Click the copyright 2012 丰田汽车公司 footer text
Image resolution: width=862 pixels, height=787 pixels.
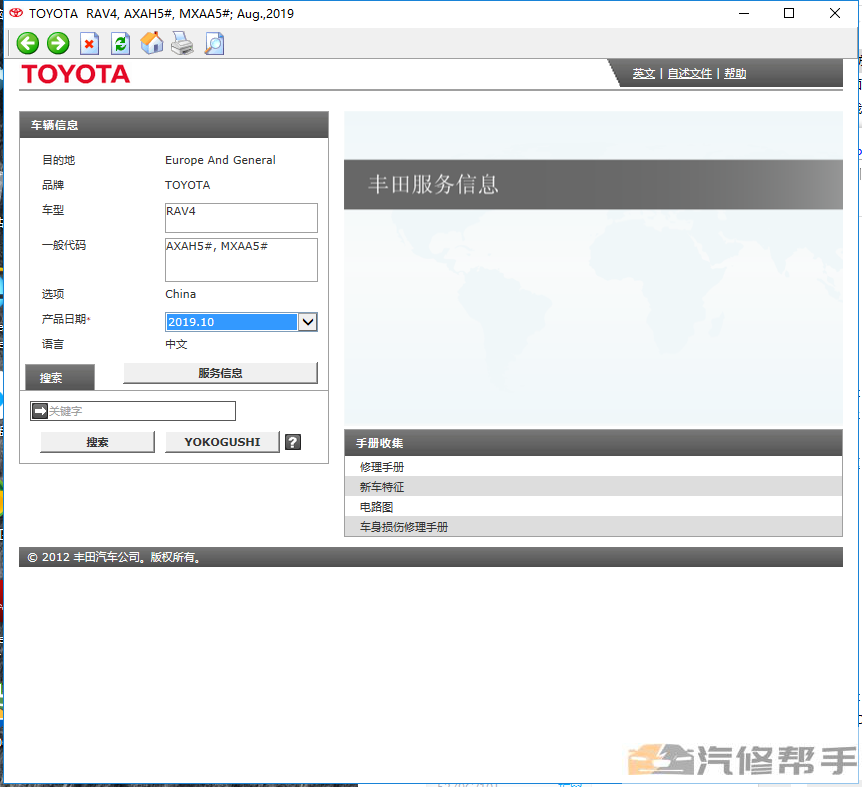click(x=114, y=557)
